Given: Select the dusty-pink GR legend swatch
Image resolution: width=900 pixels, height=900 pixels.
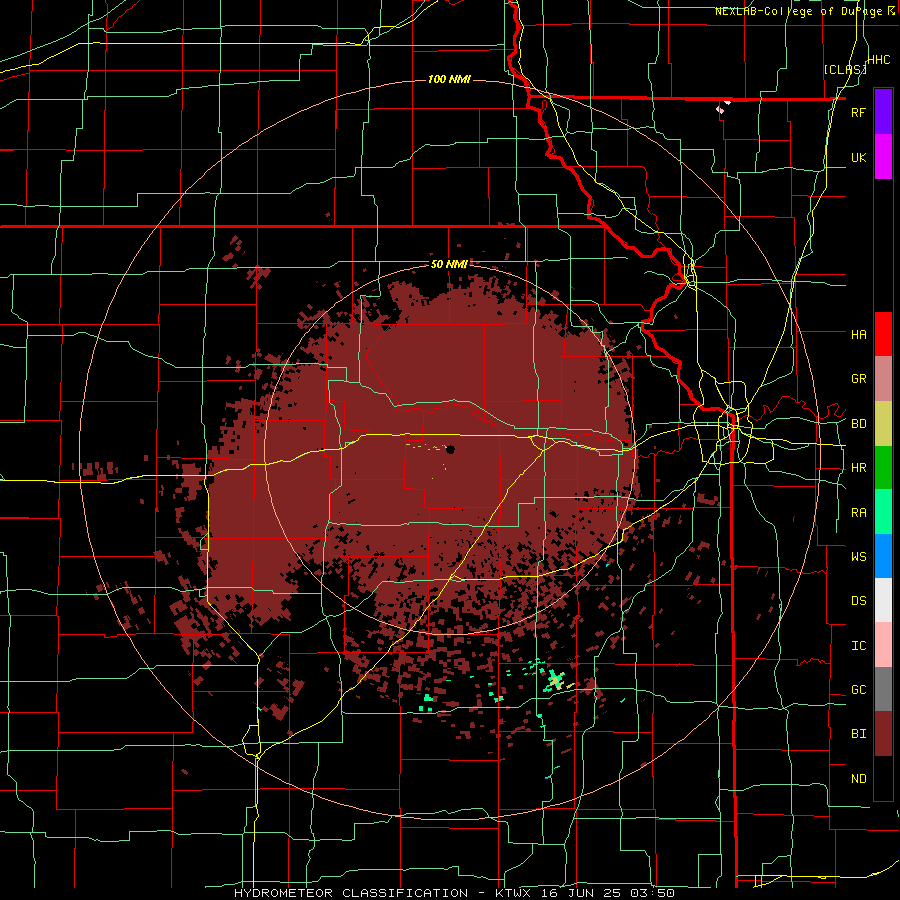Looking at the screenshot, I should click(883, 379).
